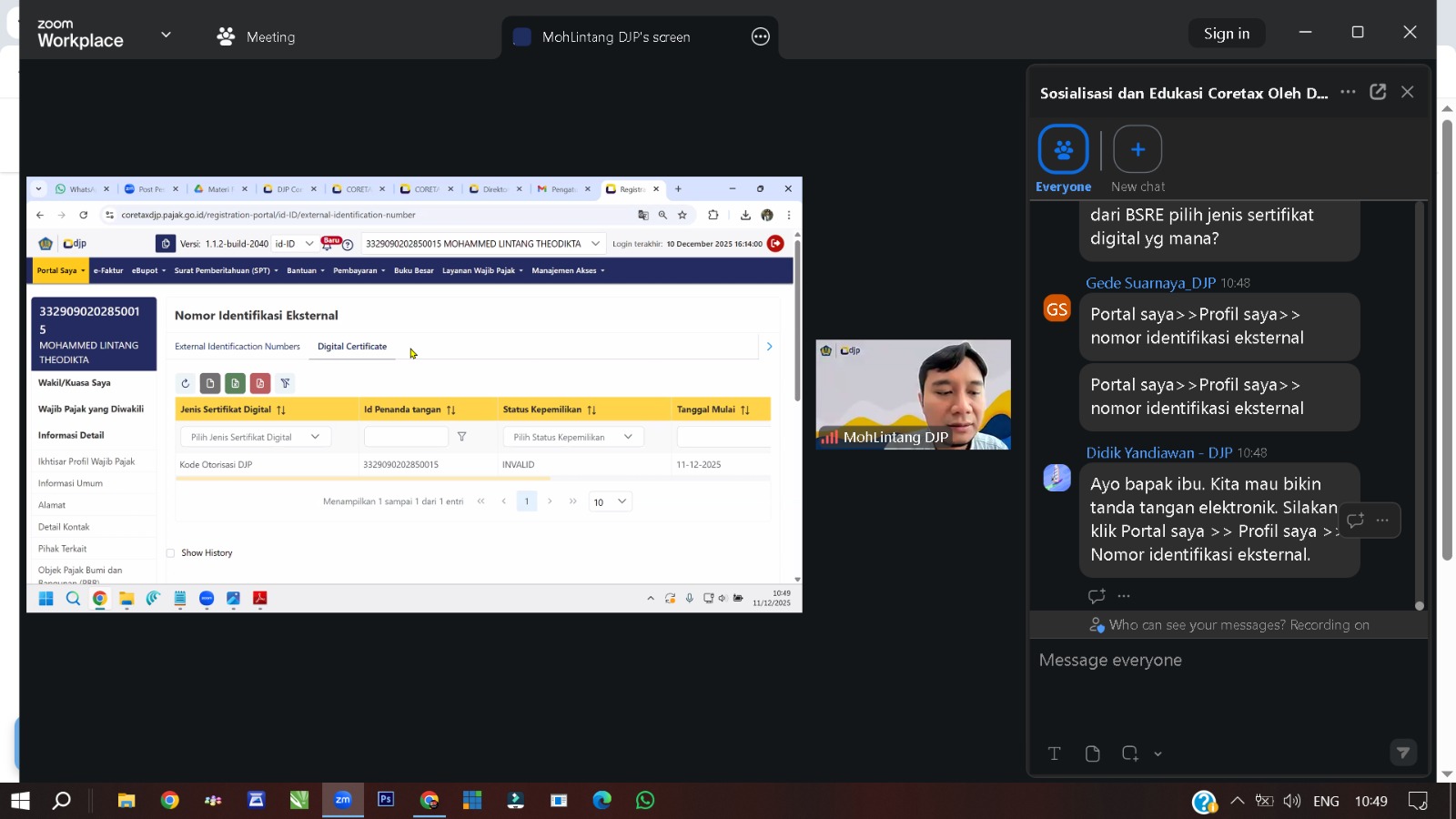Click the screenshot icon in chat toolbar
The height and width of the screenshot is (819, 1456).
click(x=1129, y=753)
